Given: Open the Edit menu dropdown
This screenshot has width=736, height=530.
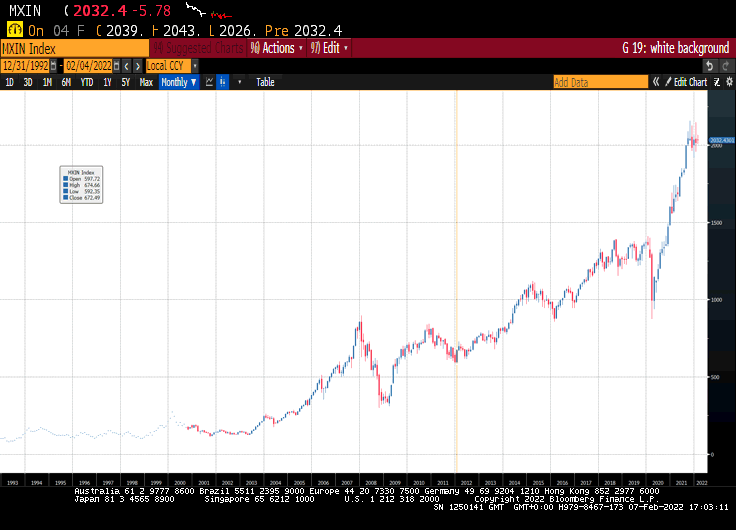Looking at the screenshot, I should 329,48.
